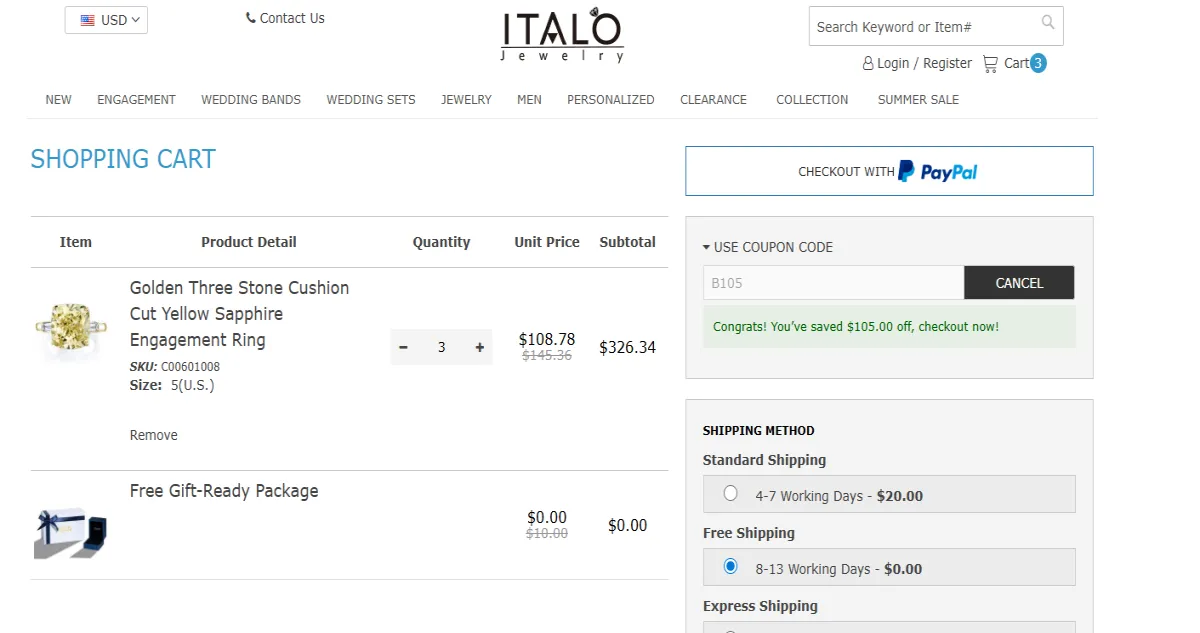Viewport: 1200px width, 633px height.
Task: Click the gift package thumbnail
Action: 71,534
